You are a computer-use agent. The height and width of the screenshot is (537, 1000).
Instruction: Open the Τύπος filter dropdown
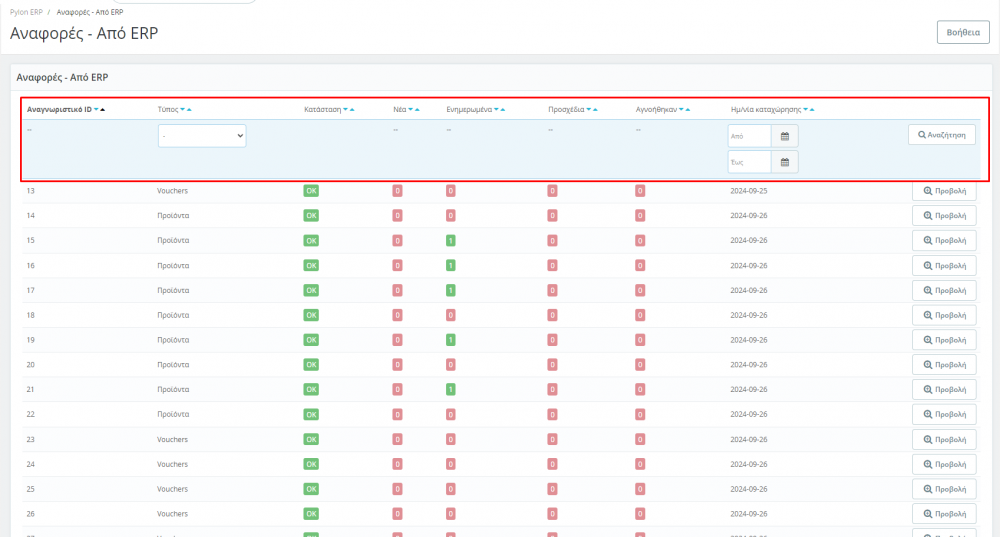pos(202,135)
